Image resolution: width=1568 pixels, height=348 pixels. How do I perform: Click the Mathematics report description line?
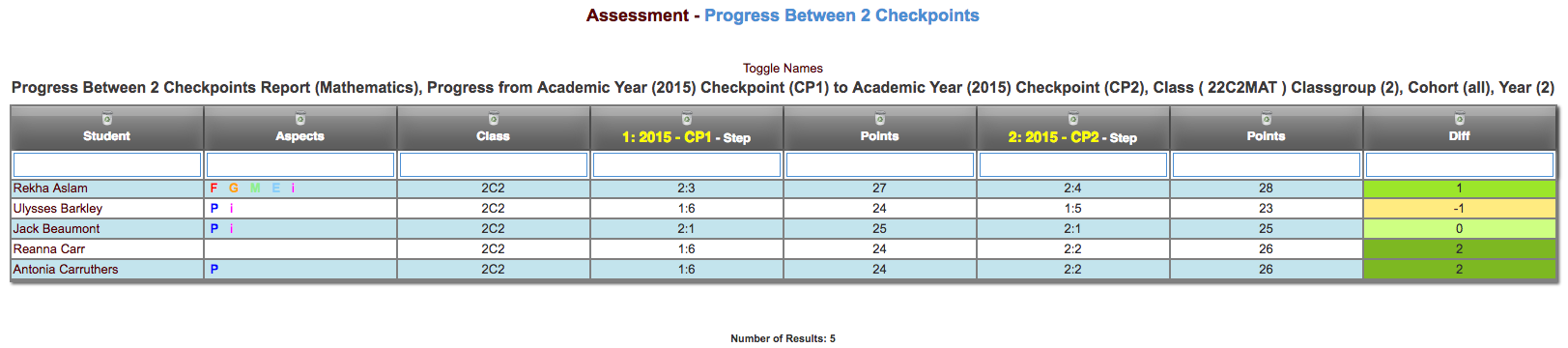point(784,88)
